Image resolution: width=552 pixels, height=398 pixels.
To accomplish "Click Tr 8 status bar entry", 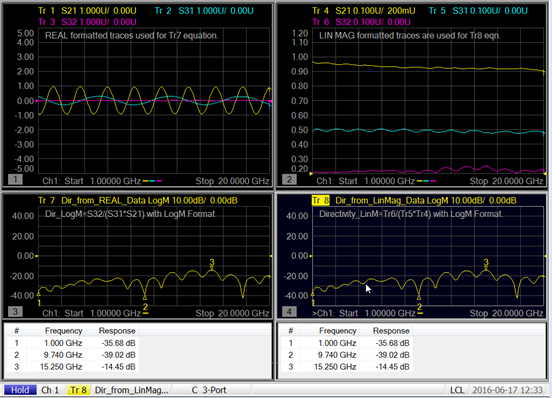I will (x=79, y=390).
